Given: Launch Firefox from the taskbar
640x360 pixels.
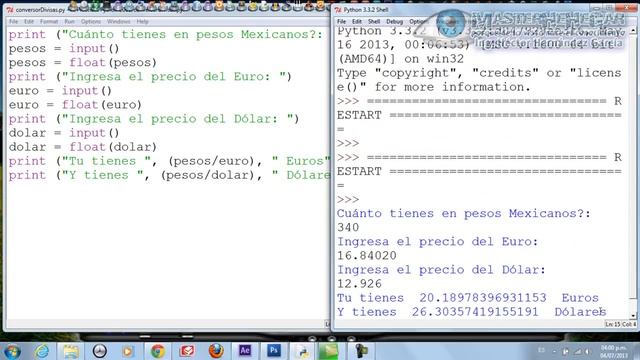Looking at the screenshot, I should (216, 351).
